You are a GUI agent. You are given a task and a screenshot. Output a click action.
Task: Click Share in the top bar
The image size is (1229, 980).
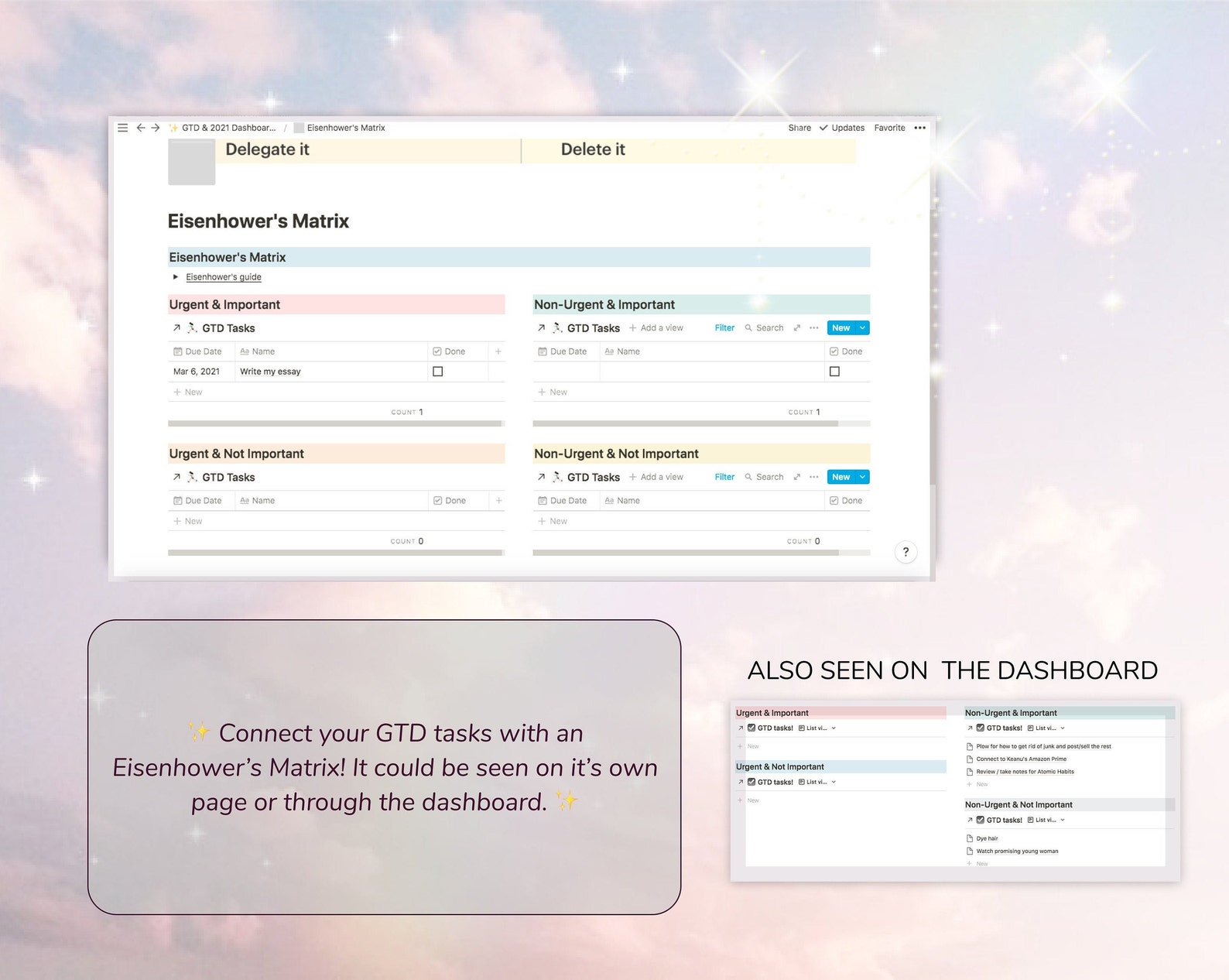(x=799, y=128)
